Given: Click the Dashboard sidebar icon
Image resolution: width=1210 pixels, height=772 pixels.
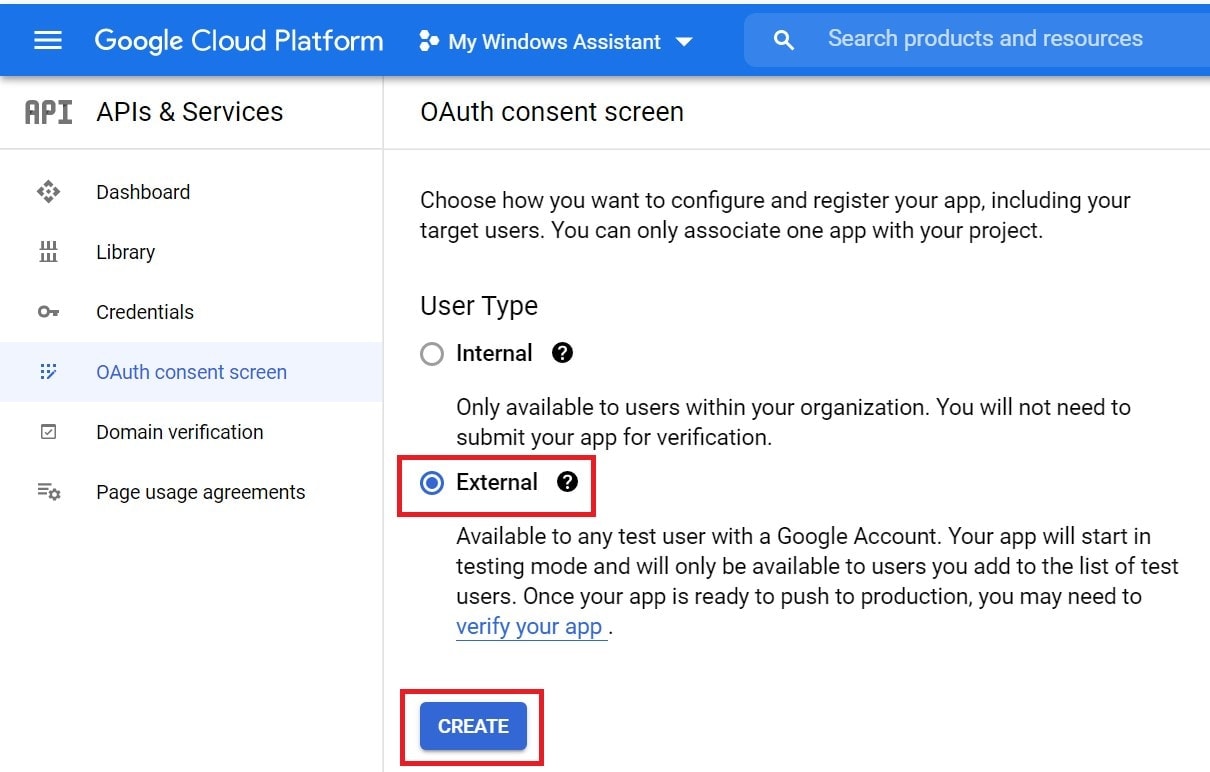Looking at the screenshot, I should 48,192.
